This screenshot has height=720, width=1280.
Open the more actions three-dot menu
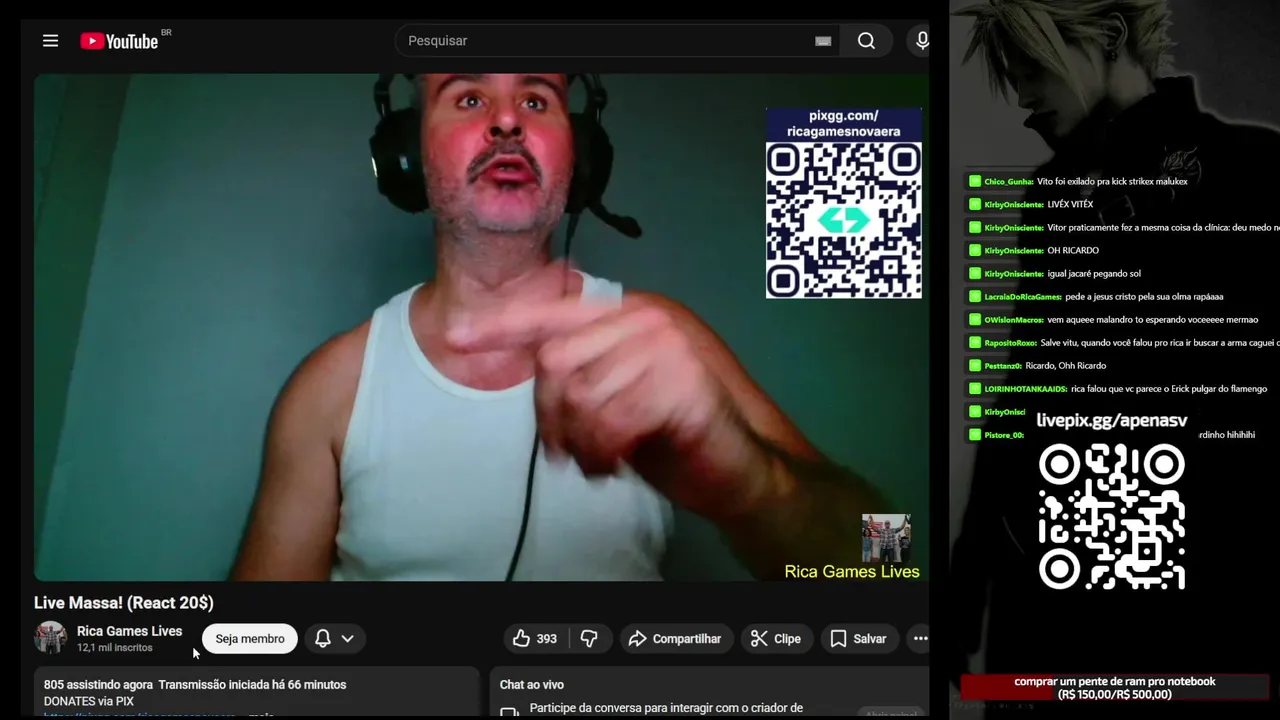click(x=920, y=639)
